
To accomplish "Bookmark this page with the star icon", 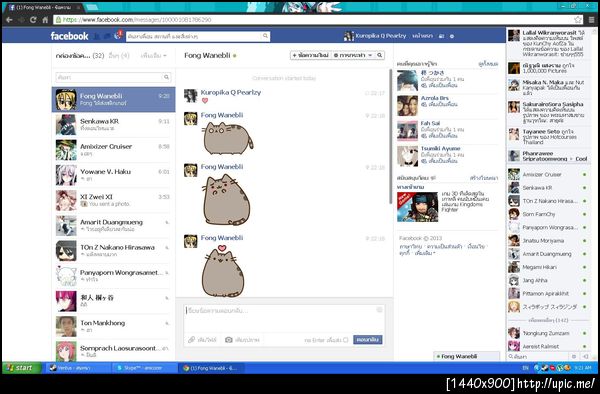I will pos(578,20).
